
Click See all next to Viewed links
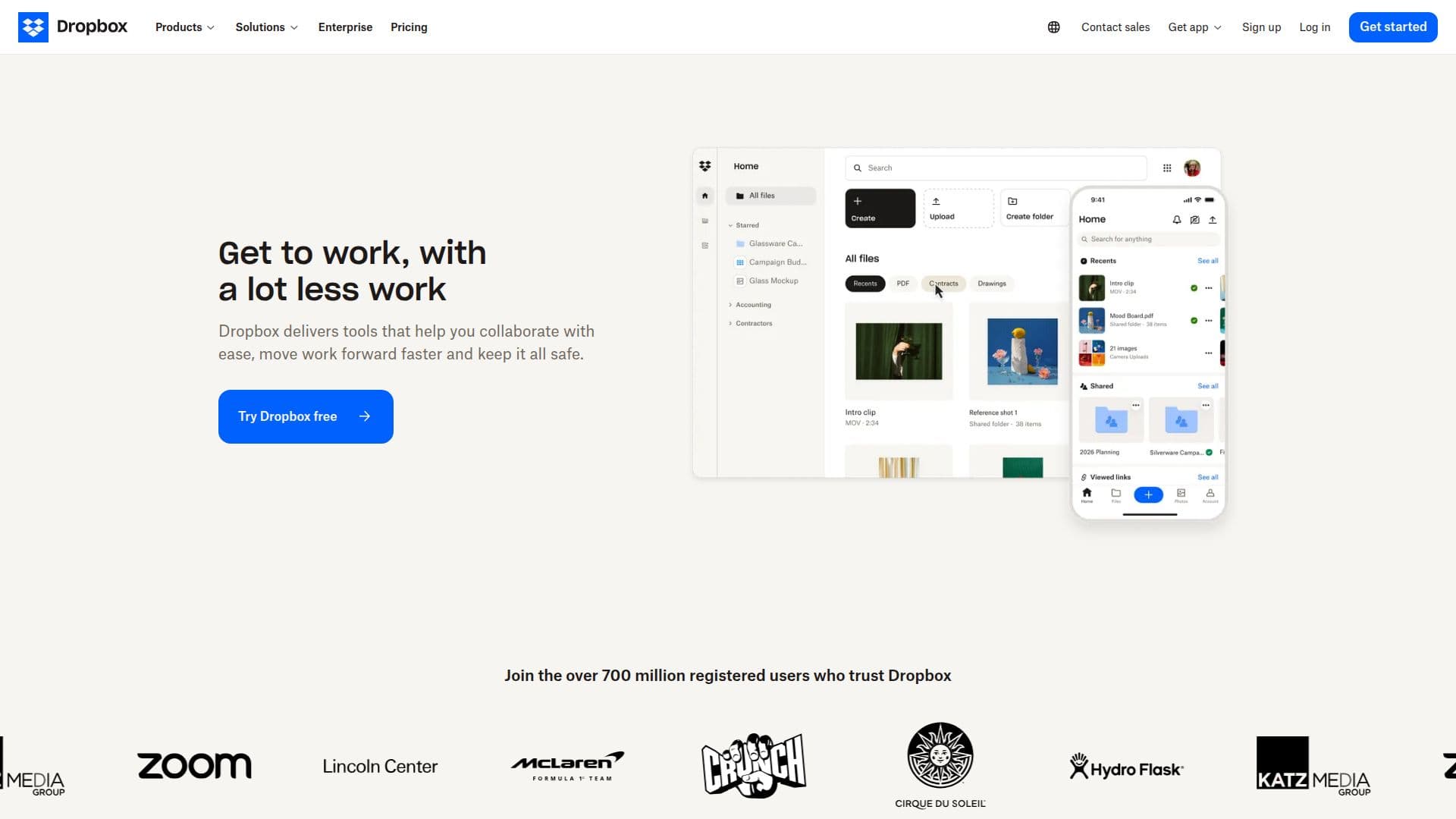(1208, 477)
